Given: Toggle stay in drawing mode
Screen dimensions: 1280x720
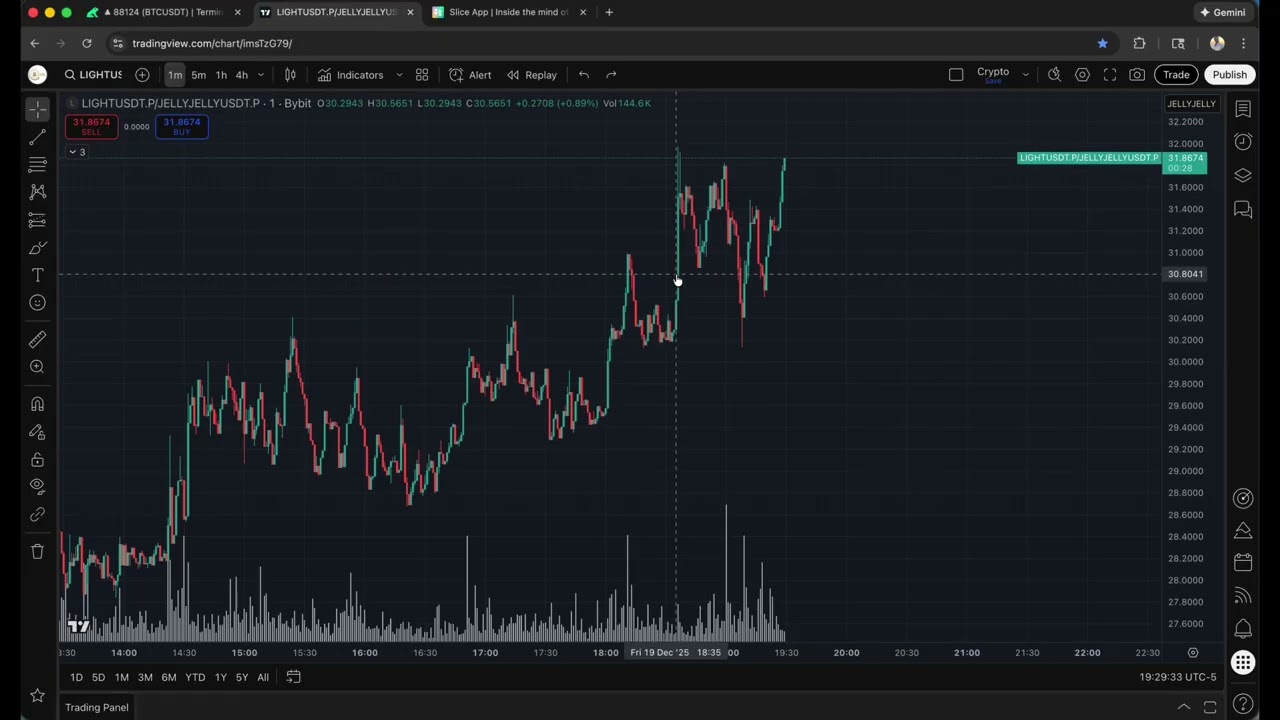Looking at the screenshot, I should pos(37,432).
